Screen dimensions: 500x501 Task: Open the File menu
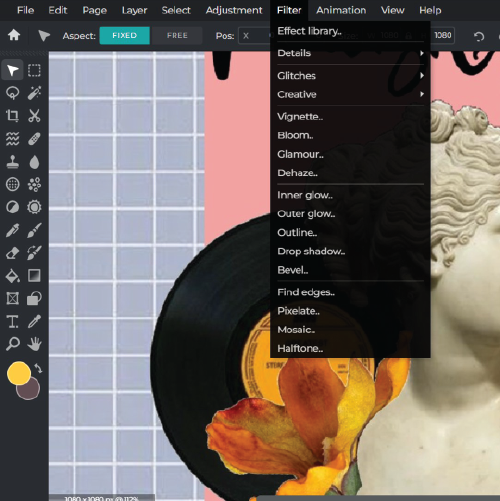click(x=25, y=10)
